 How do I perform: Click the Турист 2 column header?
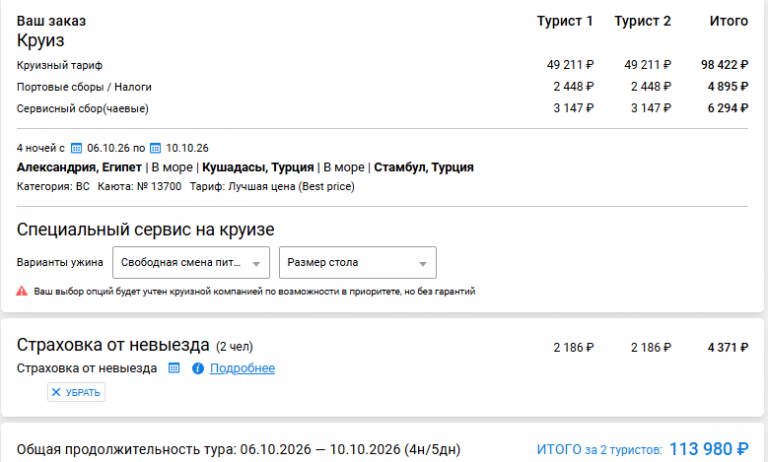643,21
